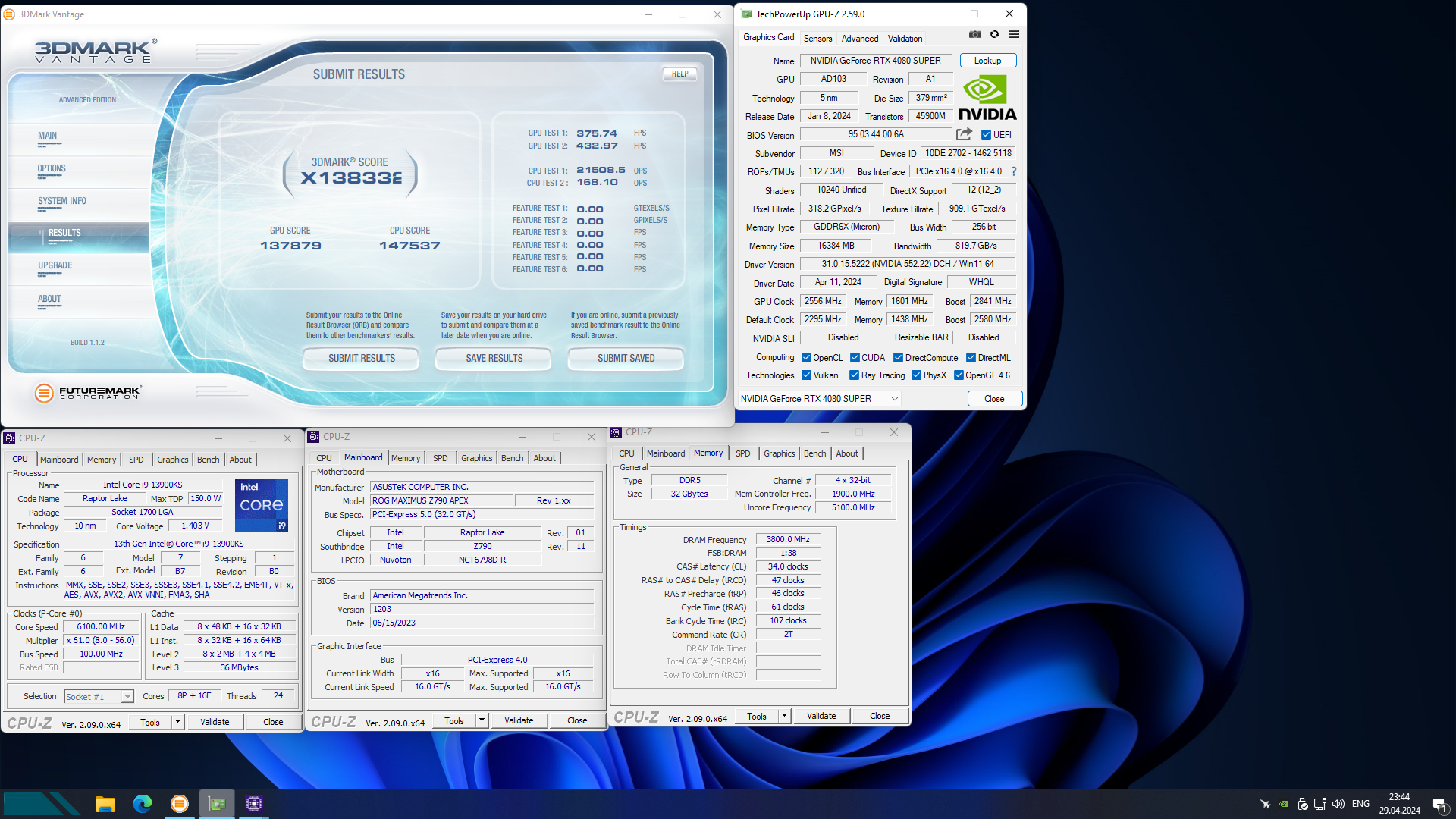
Task: Open File Explorer from taskbar
Action: pyautogui.click(x=105, y=804)
